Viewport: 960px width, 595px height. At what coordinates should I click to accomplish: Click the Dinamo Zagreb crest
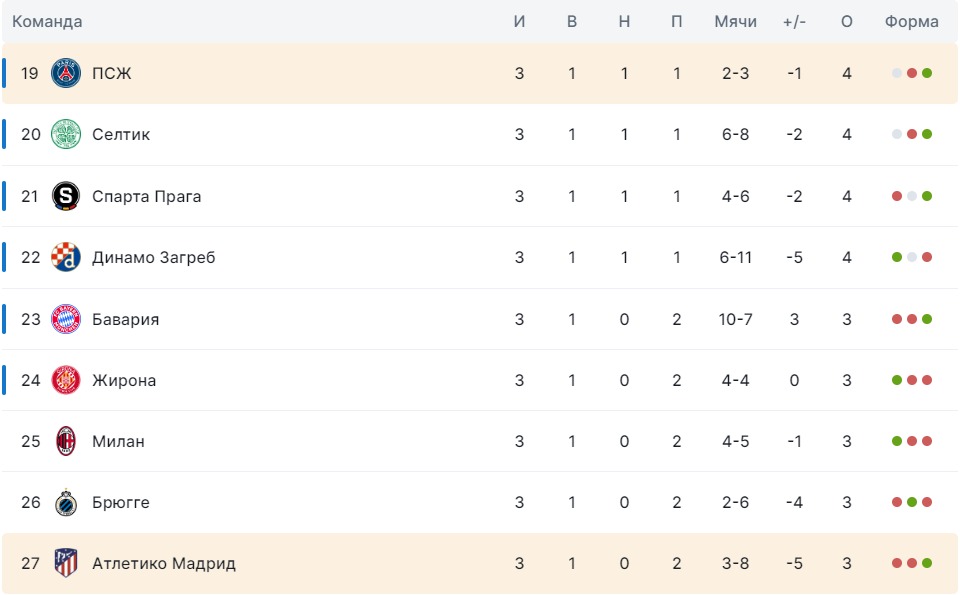tap(66, 257)
